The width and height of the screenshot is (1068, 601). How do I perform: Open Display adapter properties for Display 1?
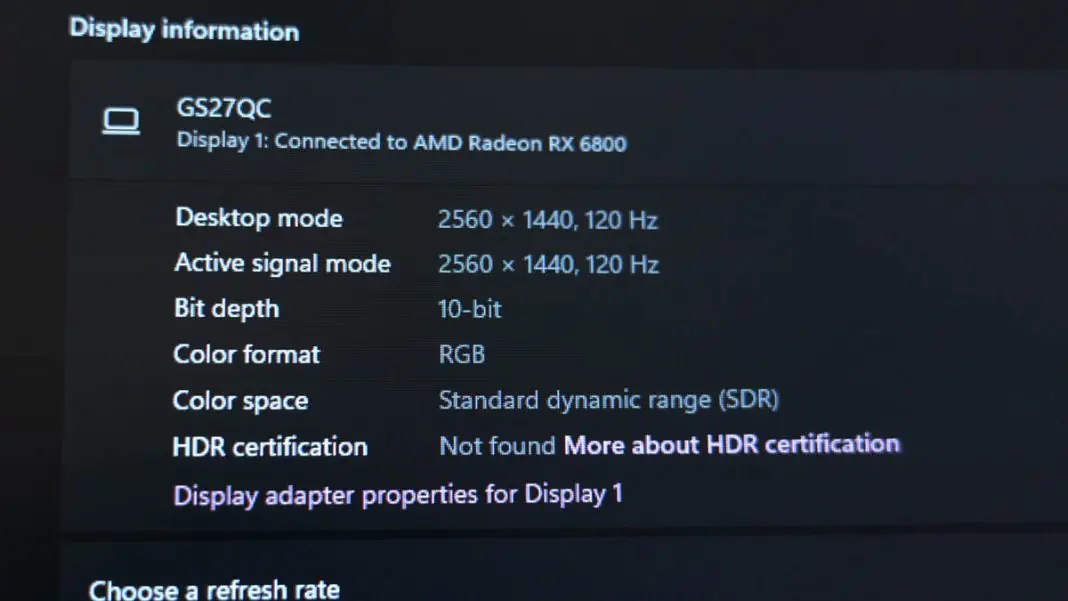click(x=399, y=494)
